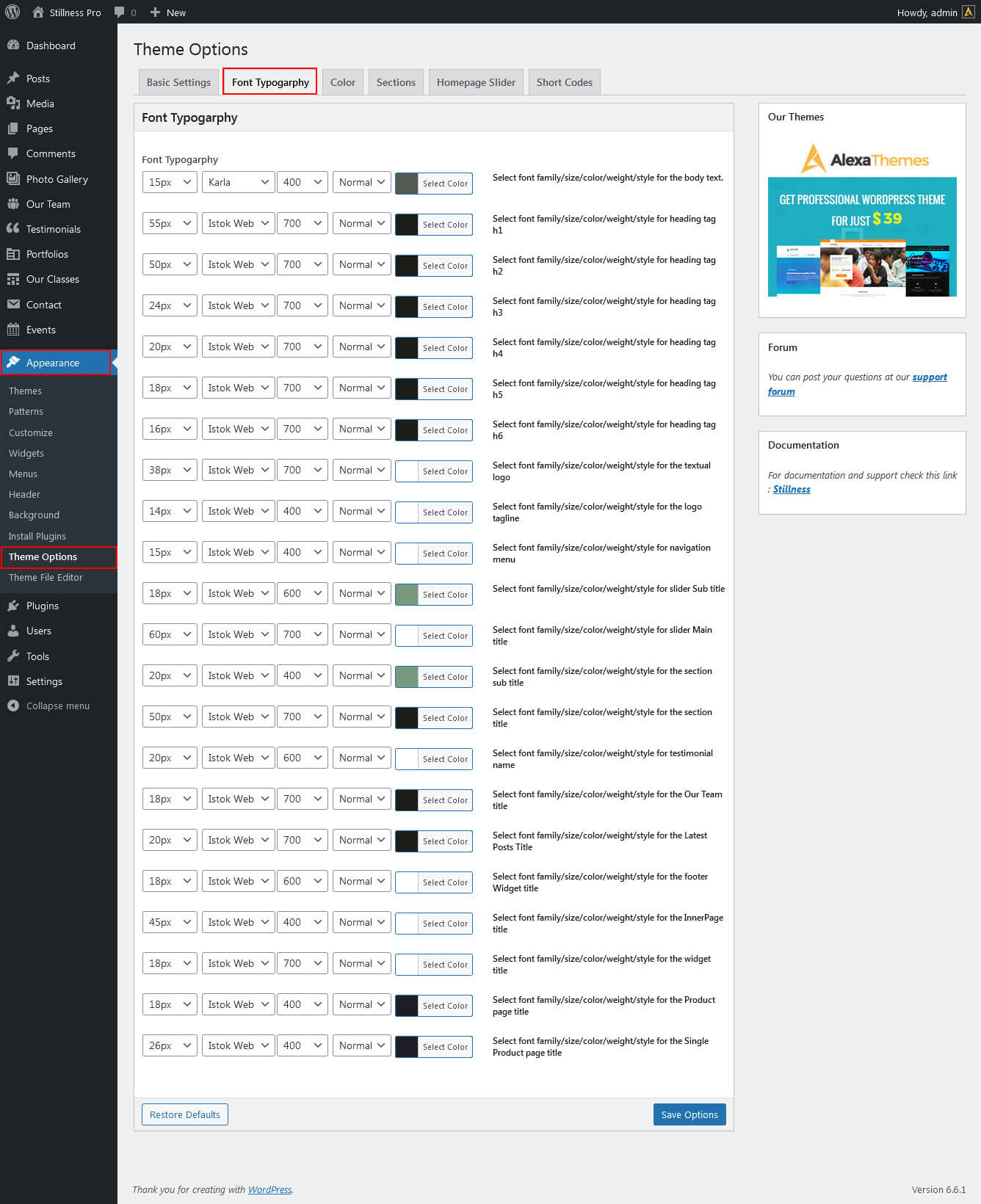Click the Save Options button

689,1114
